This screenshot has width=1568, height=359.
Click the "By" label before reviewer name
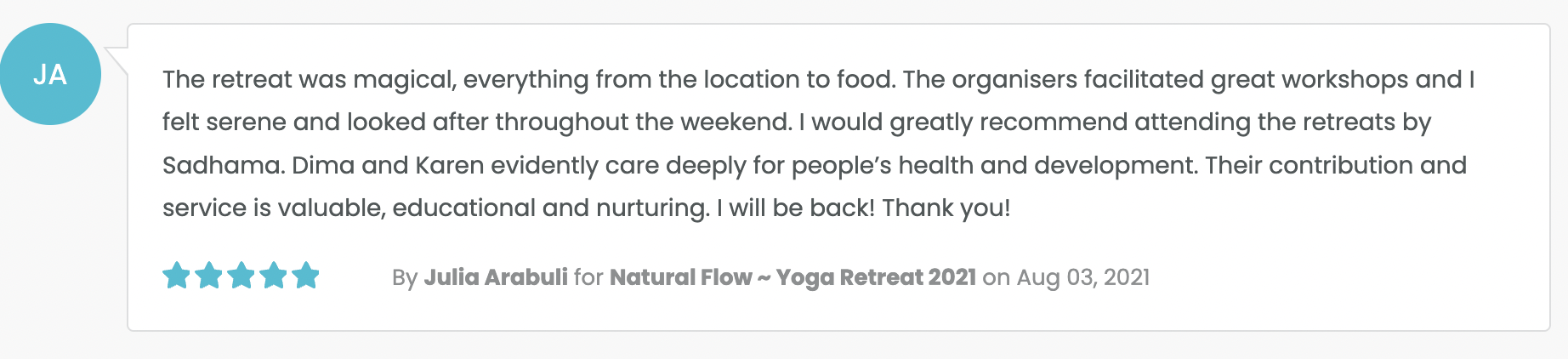[405, 277]
